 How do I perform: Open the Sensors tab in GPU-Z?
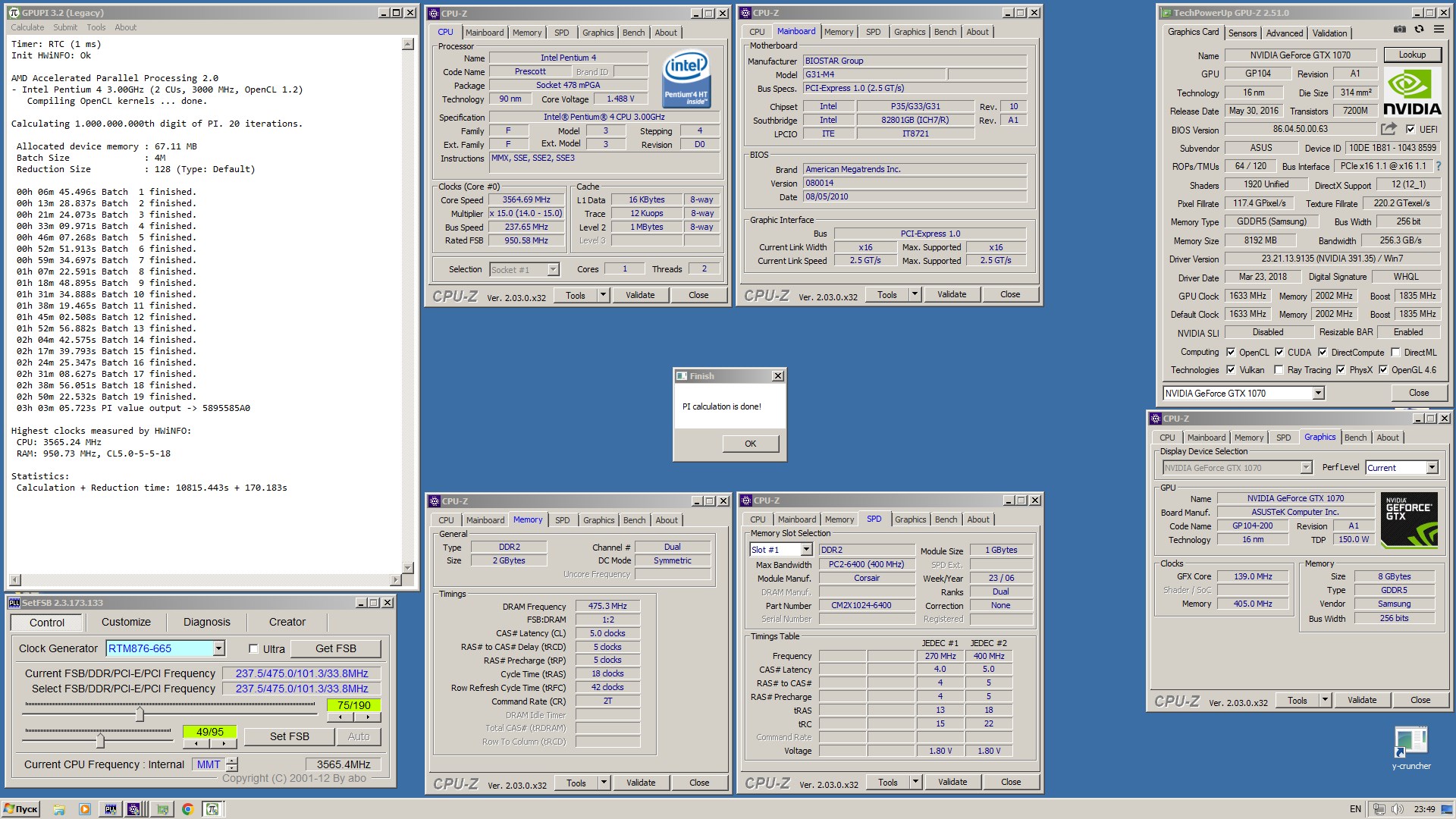point(1242,33)
